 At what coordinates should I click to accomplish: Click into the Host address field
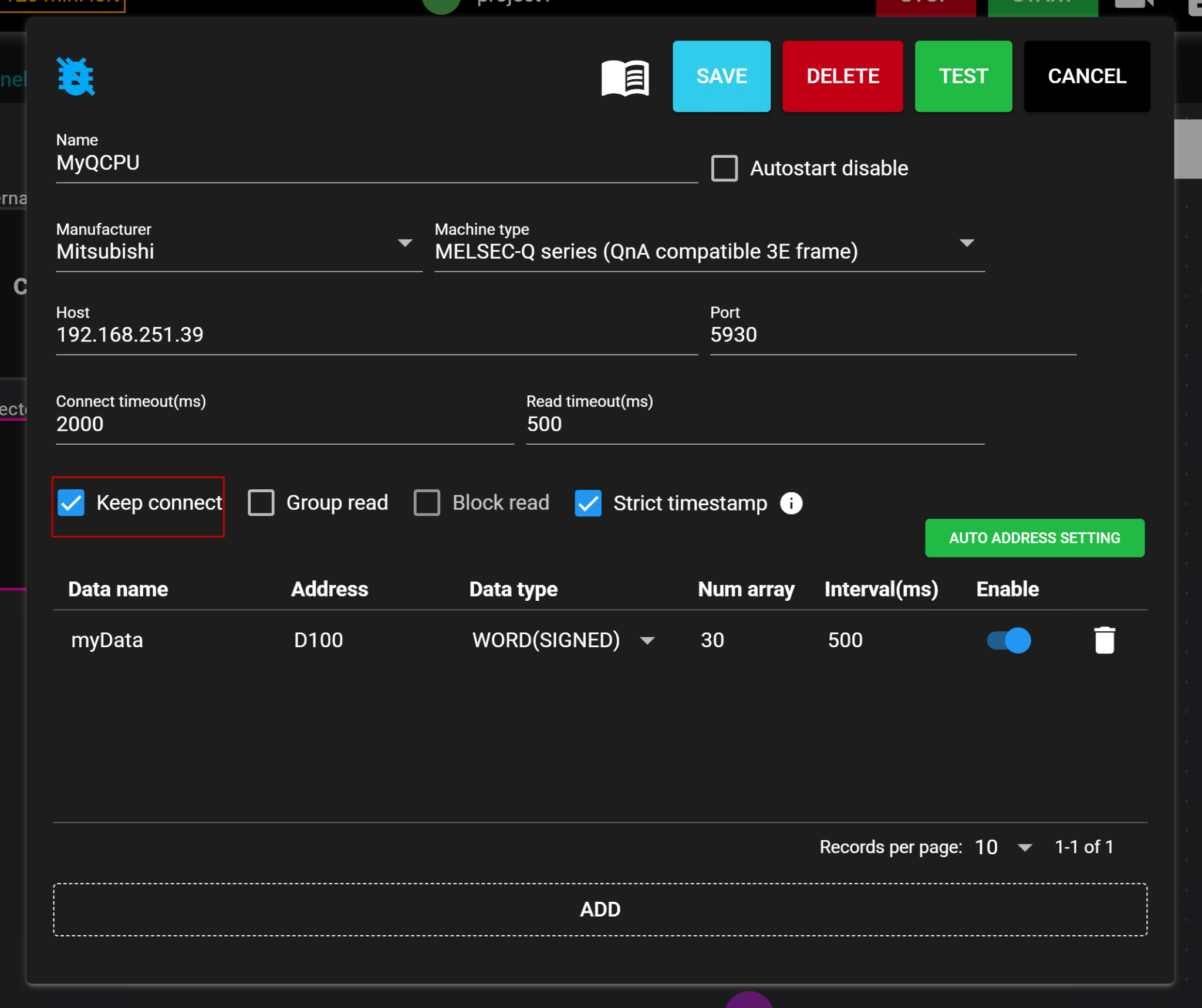point(376,335)
